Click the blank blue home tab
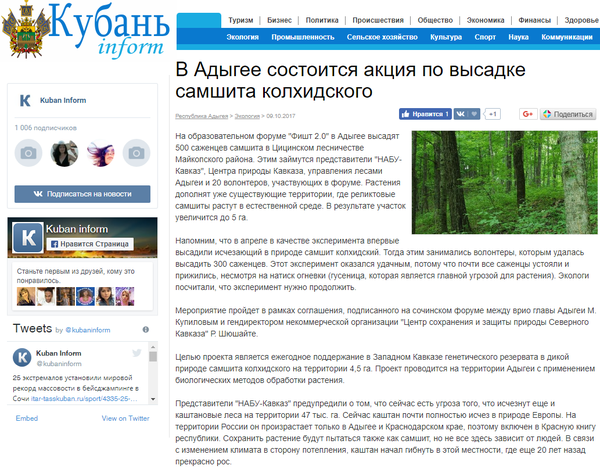The width and height of the screenshot is (600, 469). click(x=199, y=20)
